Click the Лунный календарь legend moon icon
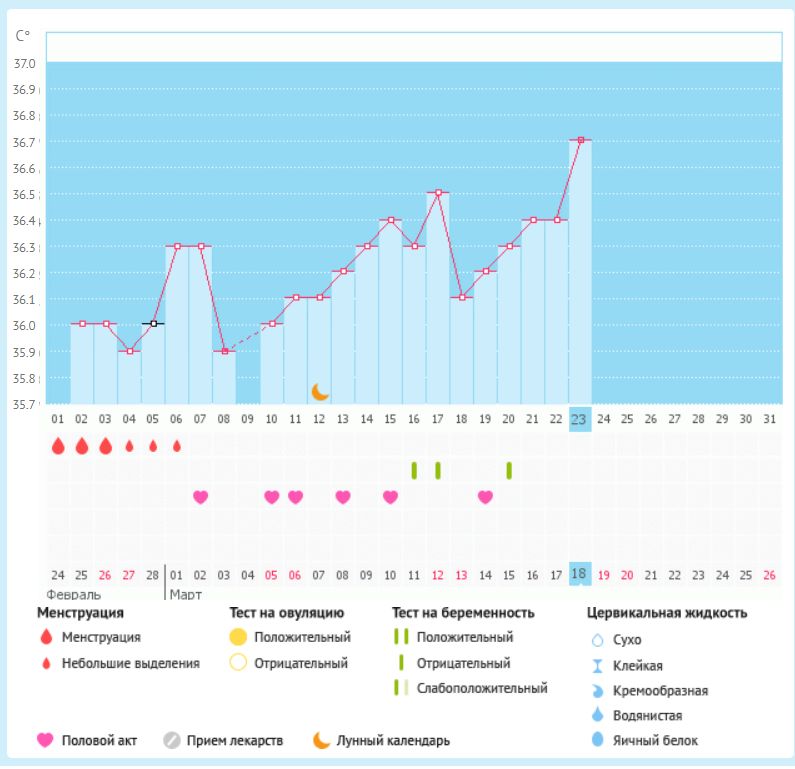 321,740
